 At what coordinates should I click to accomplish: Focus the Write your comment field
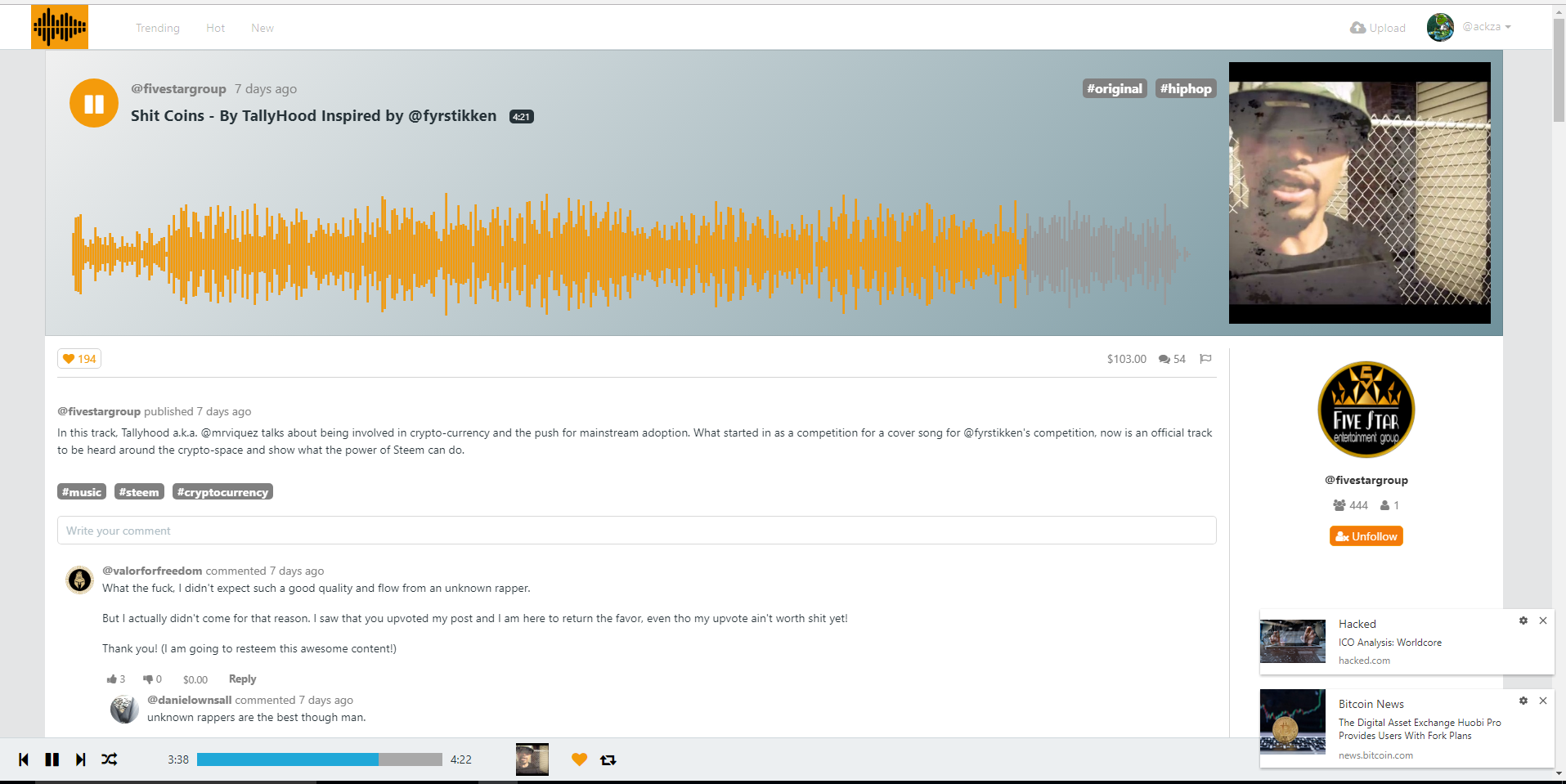637,531
